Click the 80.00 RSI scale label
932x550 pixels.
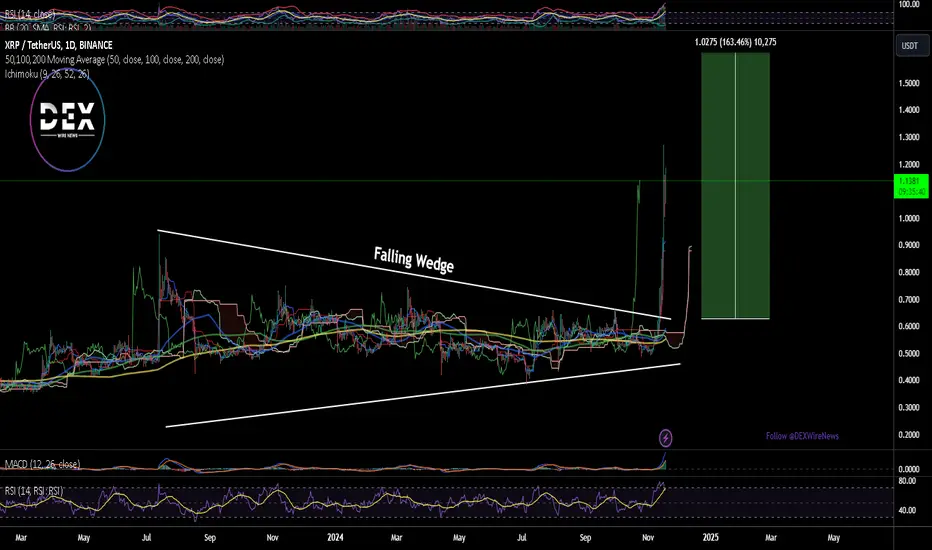click(x=907, y=481)
